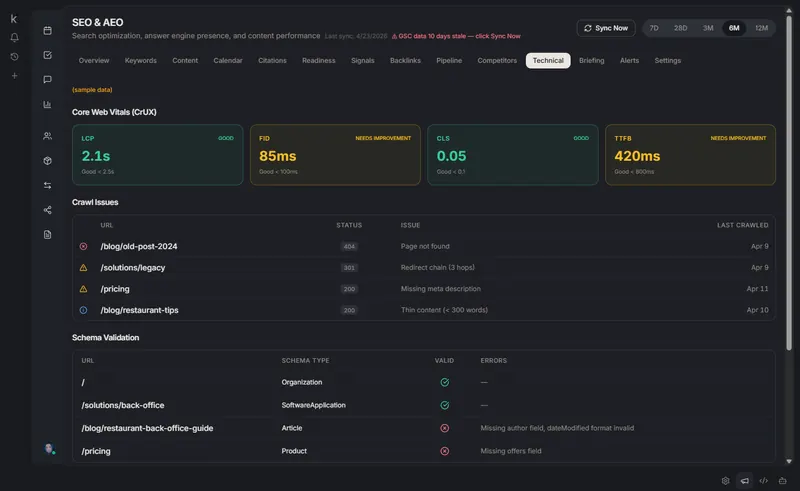Open the swap arrows icon in the sidebar

pyautogui.click(x=47, y=185)
